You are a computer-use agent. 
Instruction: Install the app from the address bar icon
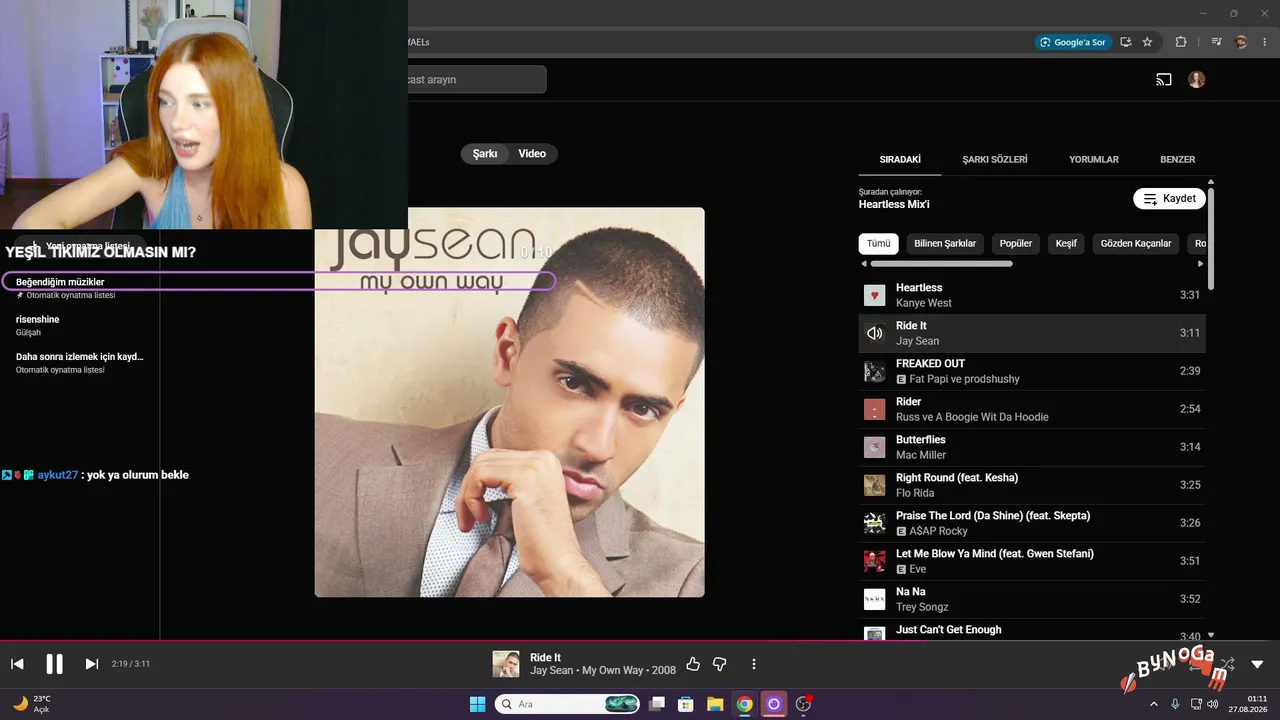coord(1126,42)
